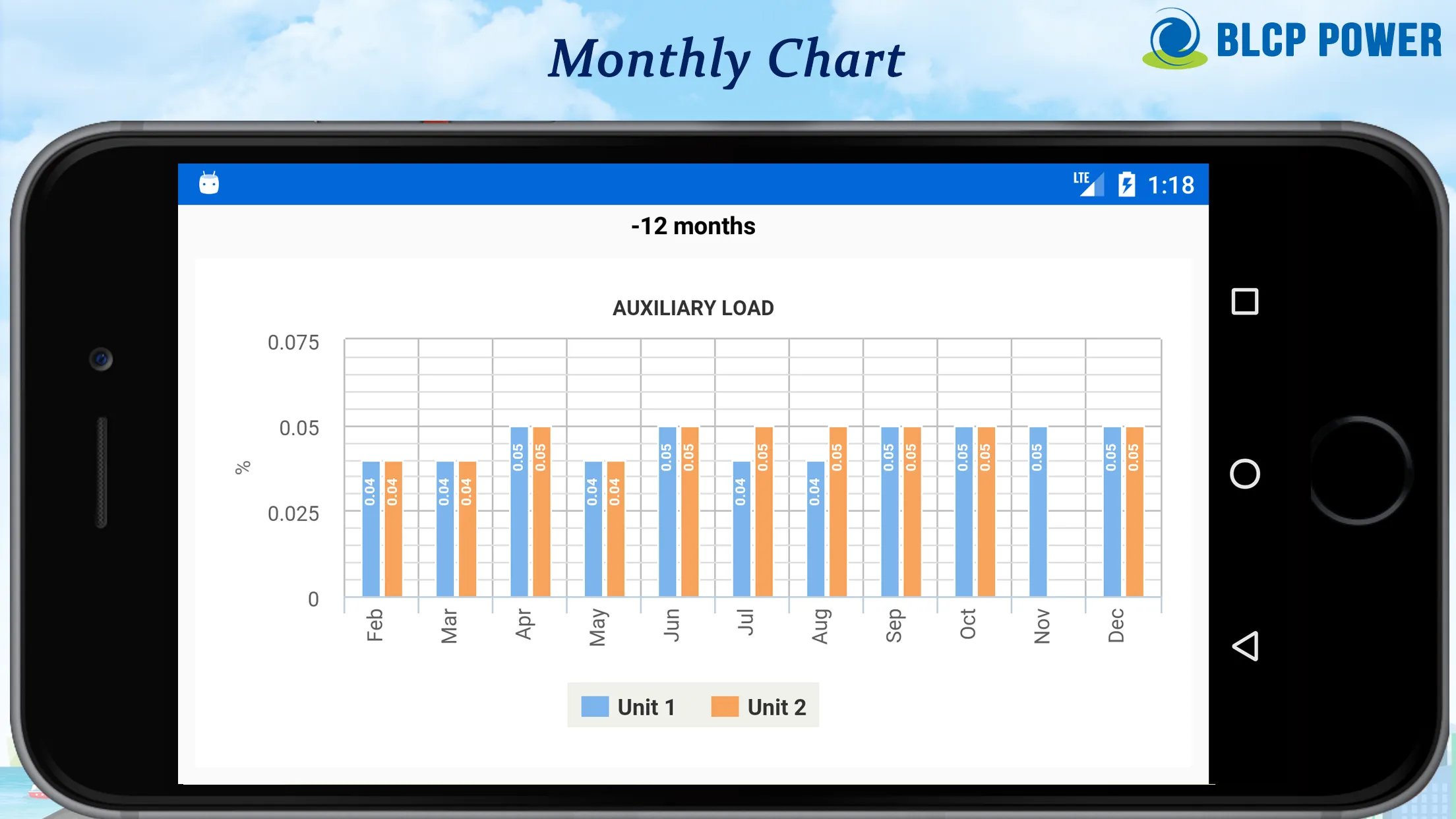Select the -12 months heading

point(693,226)
